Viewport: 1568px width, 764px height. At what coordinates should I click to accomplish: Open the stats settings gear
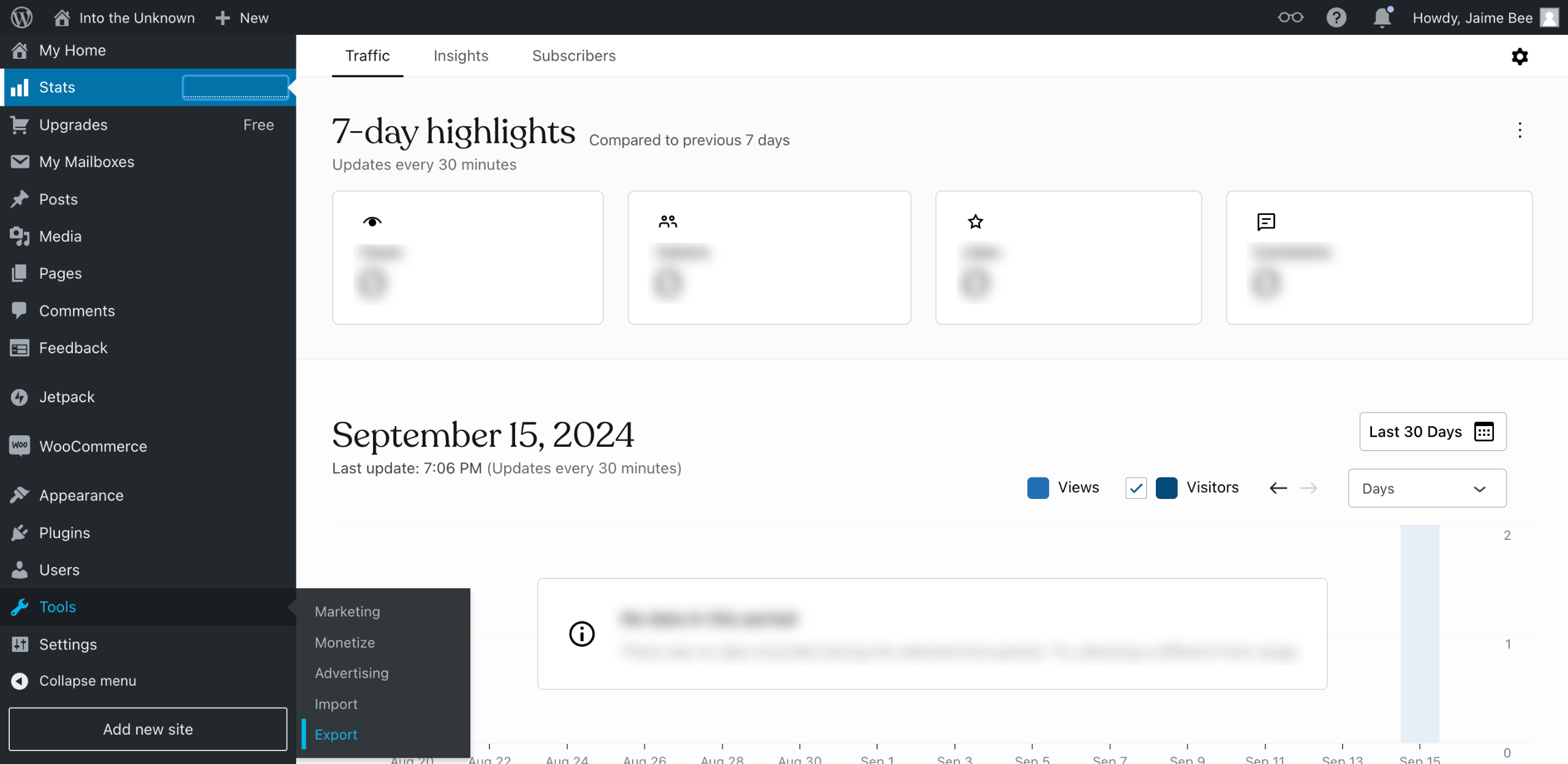coord(1520,56)
